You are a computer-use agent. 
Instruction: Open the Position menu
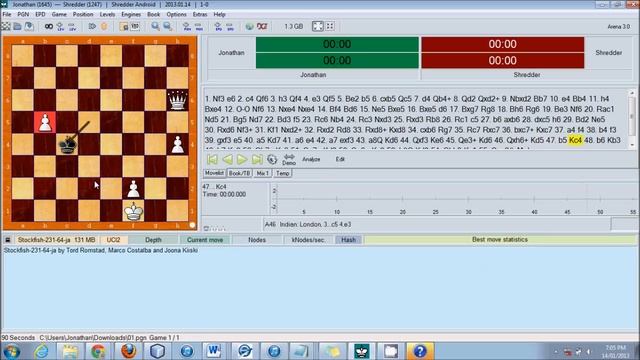pos(83,14)
